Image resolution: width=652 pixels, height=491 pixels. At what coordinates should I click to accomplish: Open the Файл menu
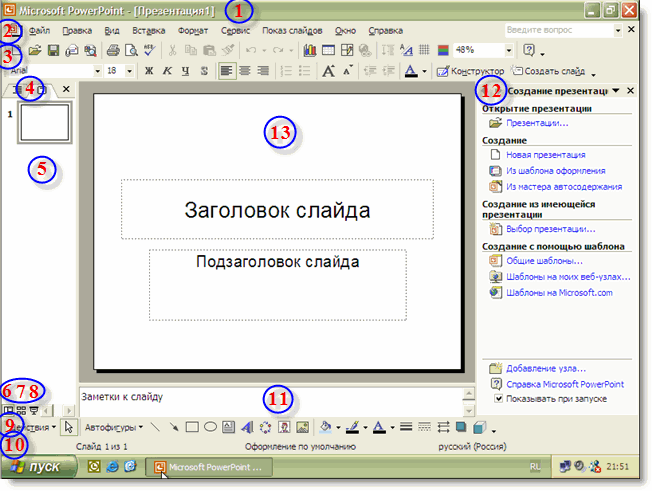(x=39, y=30)
